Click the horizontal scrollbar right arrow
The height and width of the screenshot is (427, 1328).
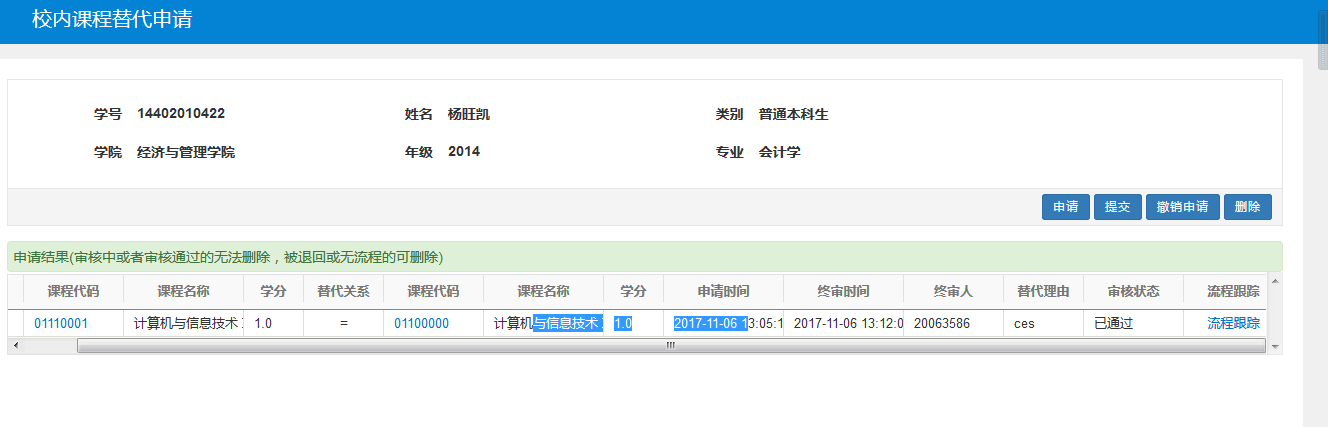click(x=1259, y=345)
